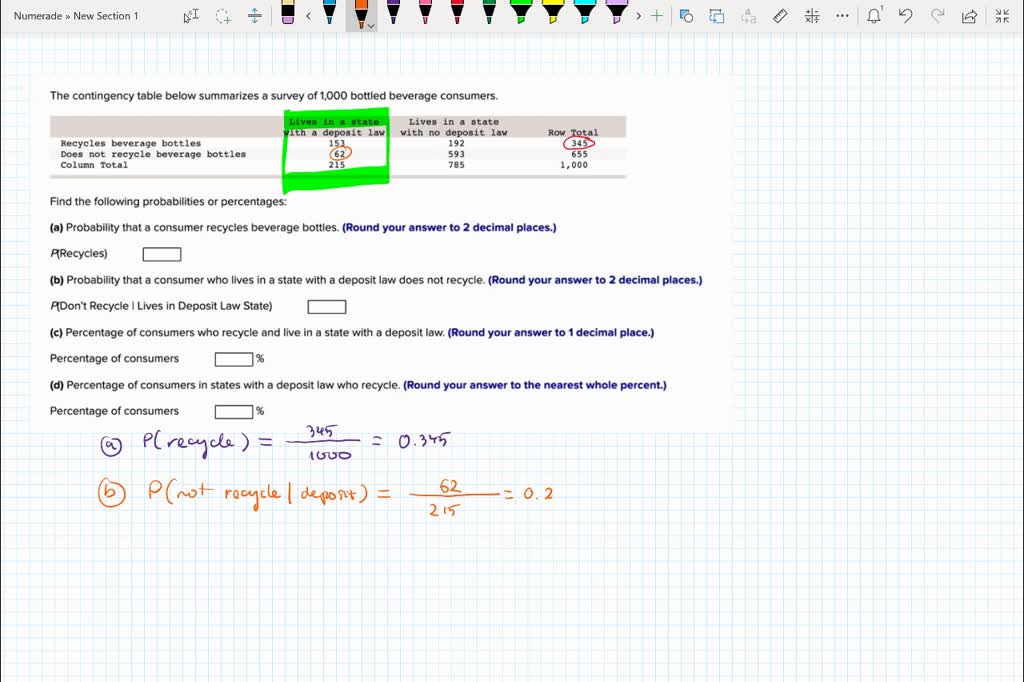Viewport: 1024px width, 682px height.
Task: Open the ruler tool
Action: tap(779, 16)
